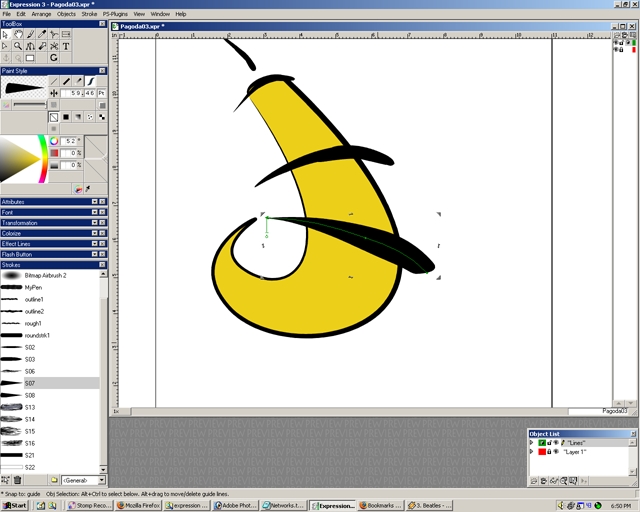Click the trash icon below Strokes list
This screenshot has width=640, height=512.
[x=18, y=480]
